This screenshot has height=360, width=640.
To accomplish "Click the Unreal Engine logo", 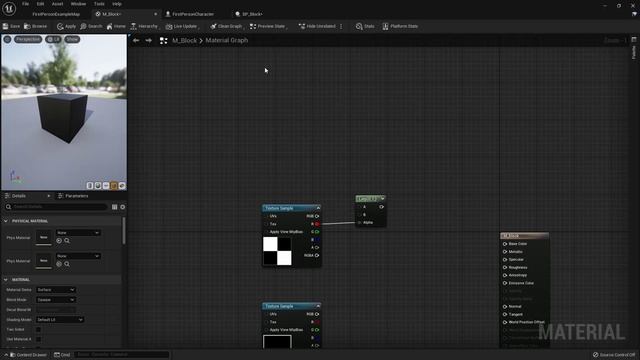I will [9, 8].
